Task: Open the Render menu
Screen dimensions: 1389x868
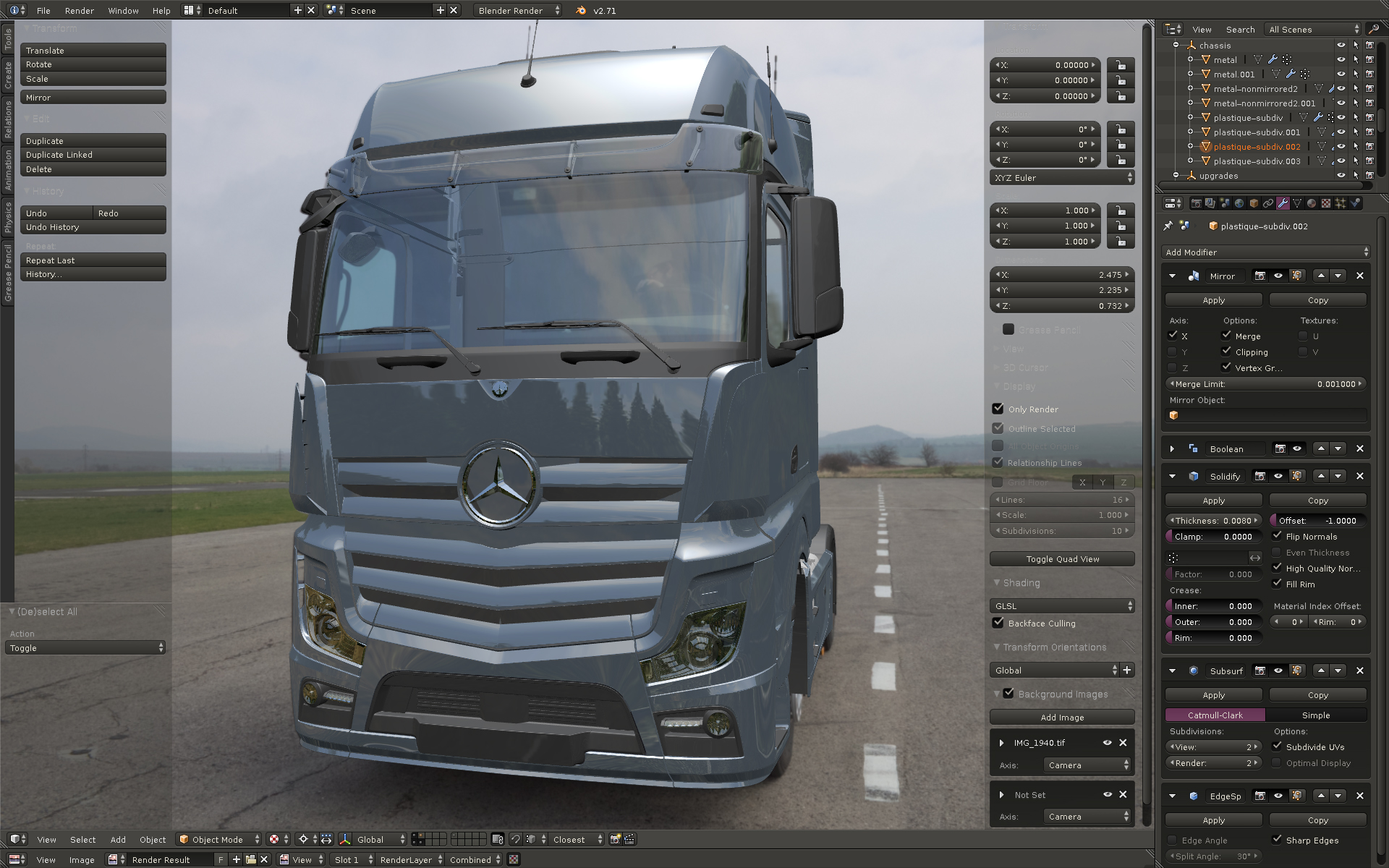Action: click(x=80, y=11)
